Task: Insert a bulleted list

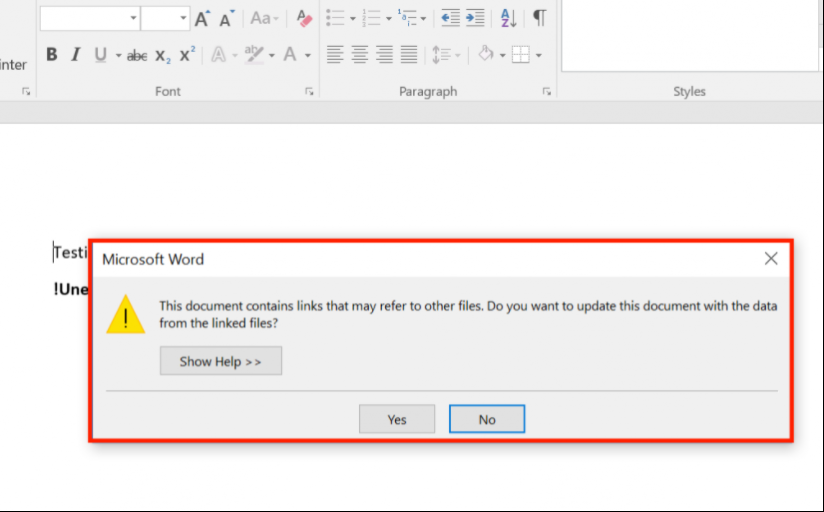Action: (x=335, y=18)
